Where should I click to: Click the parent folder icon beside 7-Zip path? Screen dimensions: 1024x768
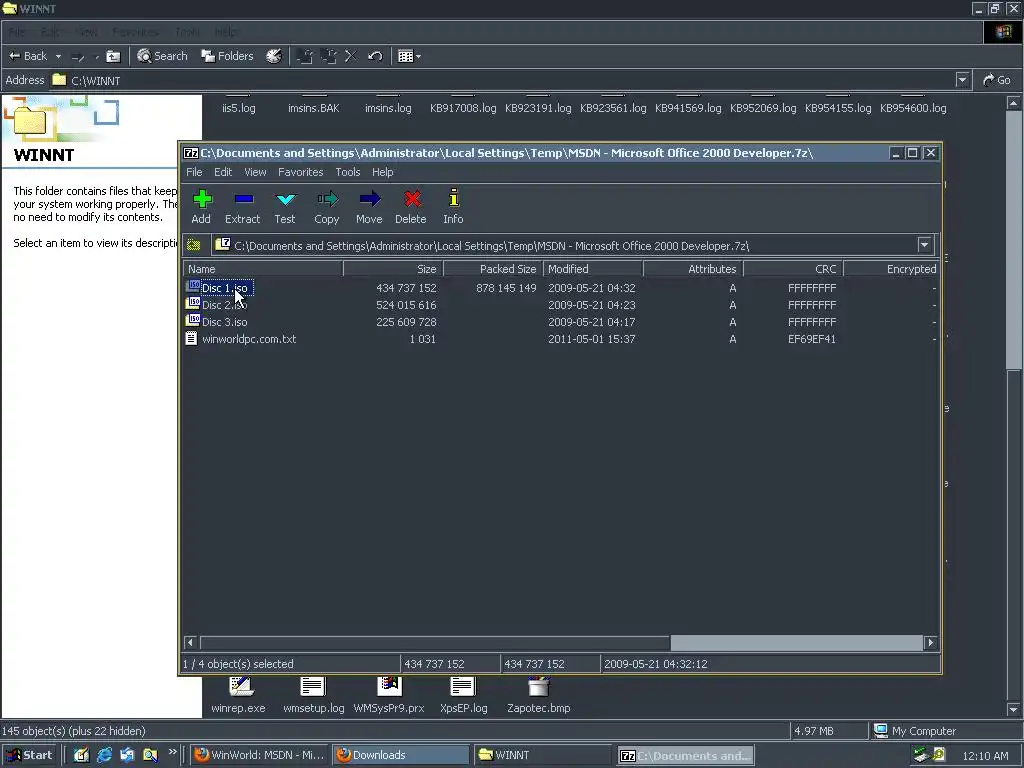pos(193,246)
